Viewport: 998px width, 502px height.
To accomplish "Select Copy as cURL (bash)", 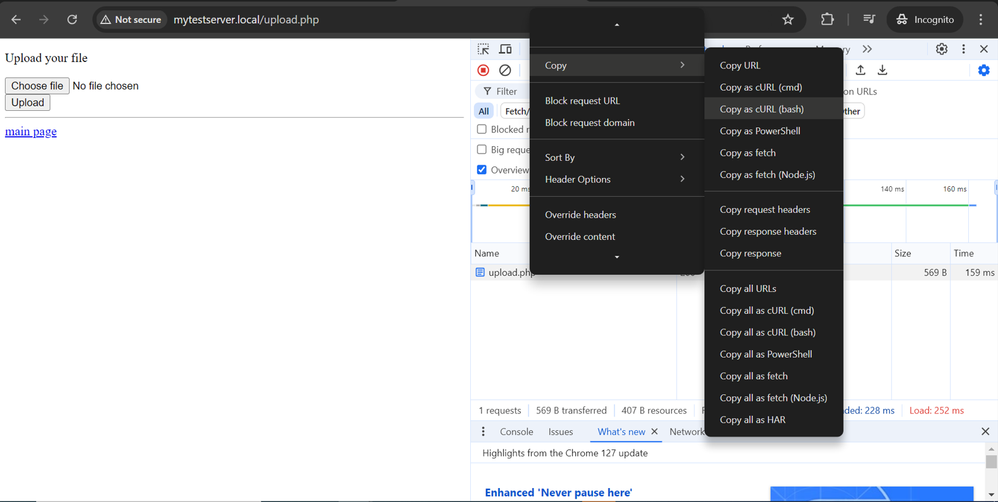I will pyautogui.click(x=762, y=109).
